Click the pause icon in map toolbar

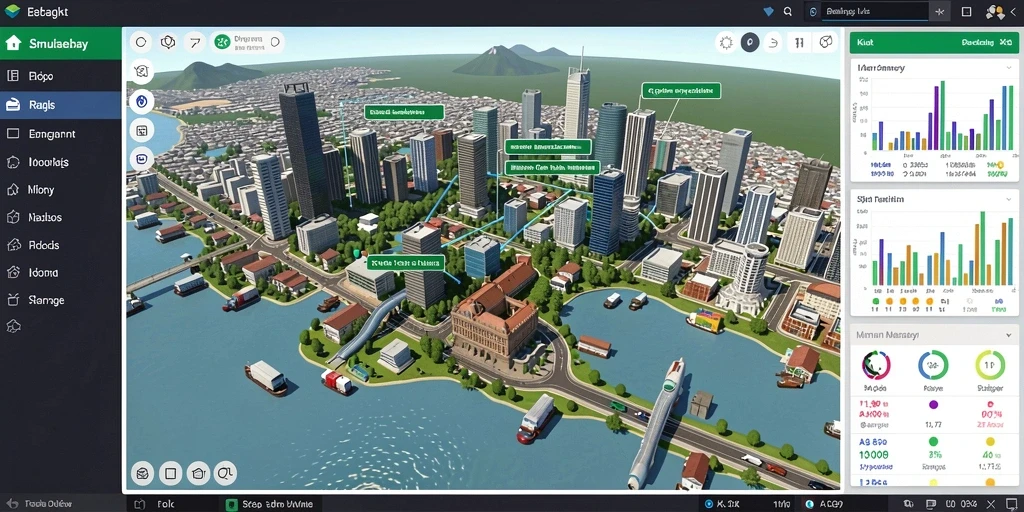point(798,43)
